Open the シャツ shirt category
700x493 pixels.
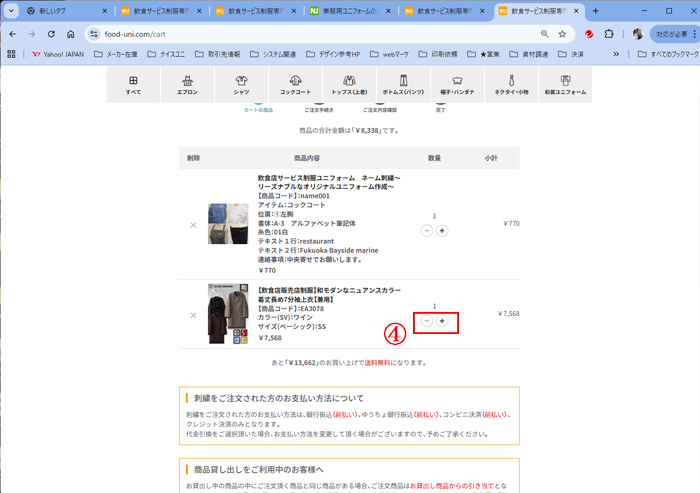tap(242, 85)
